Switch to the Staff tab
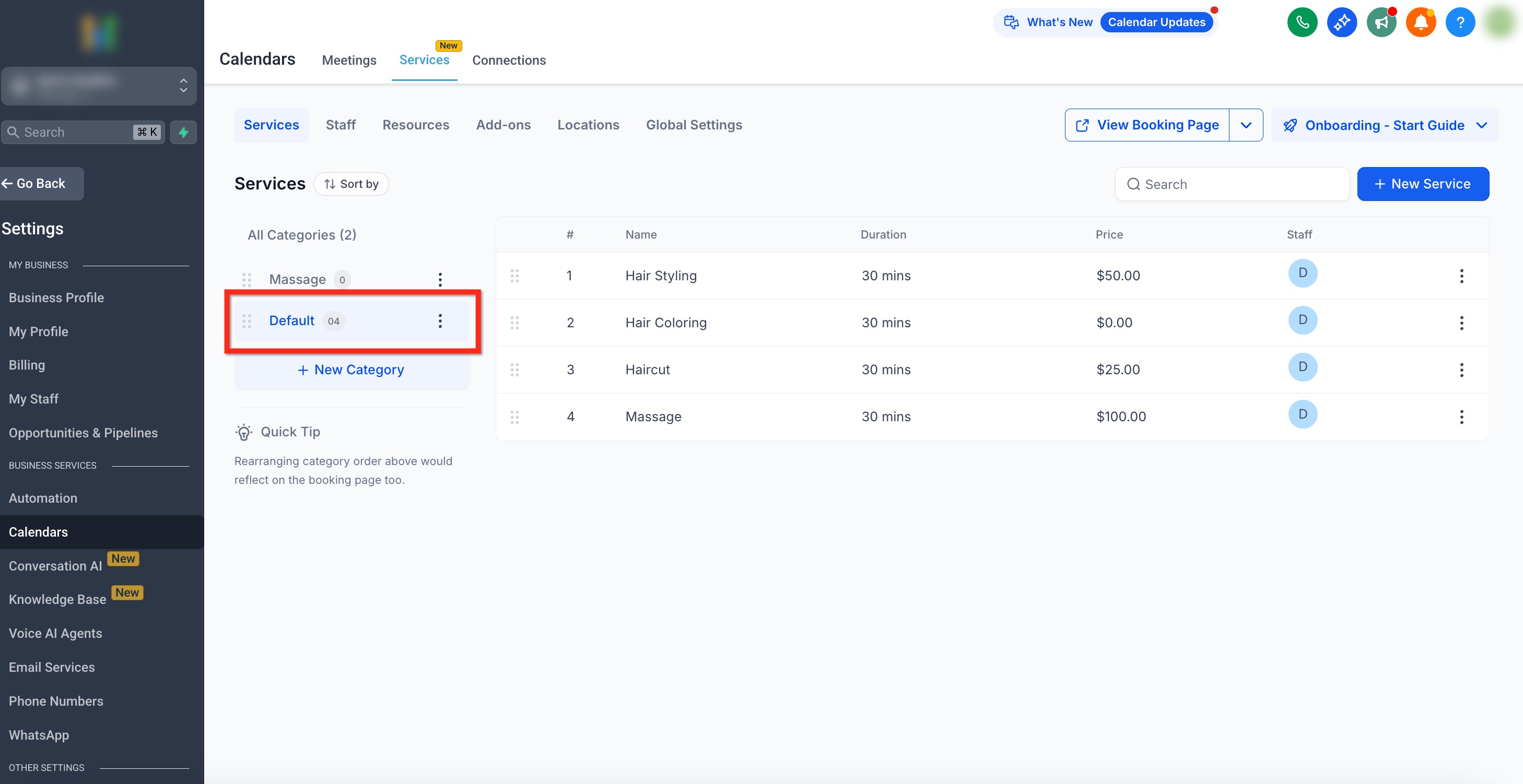Image resolution: width=1523 pixels, height=784 pixels. [341, 125]
